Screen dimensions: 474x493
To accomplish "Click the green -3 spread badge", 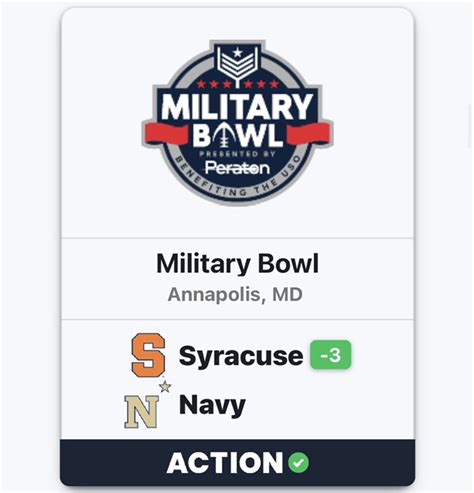I will [331, 355].
